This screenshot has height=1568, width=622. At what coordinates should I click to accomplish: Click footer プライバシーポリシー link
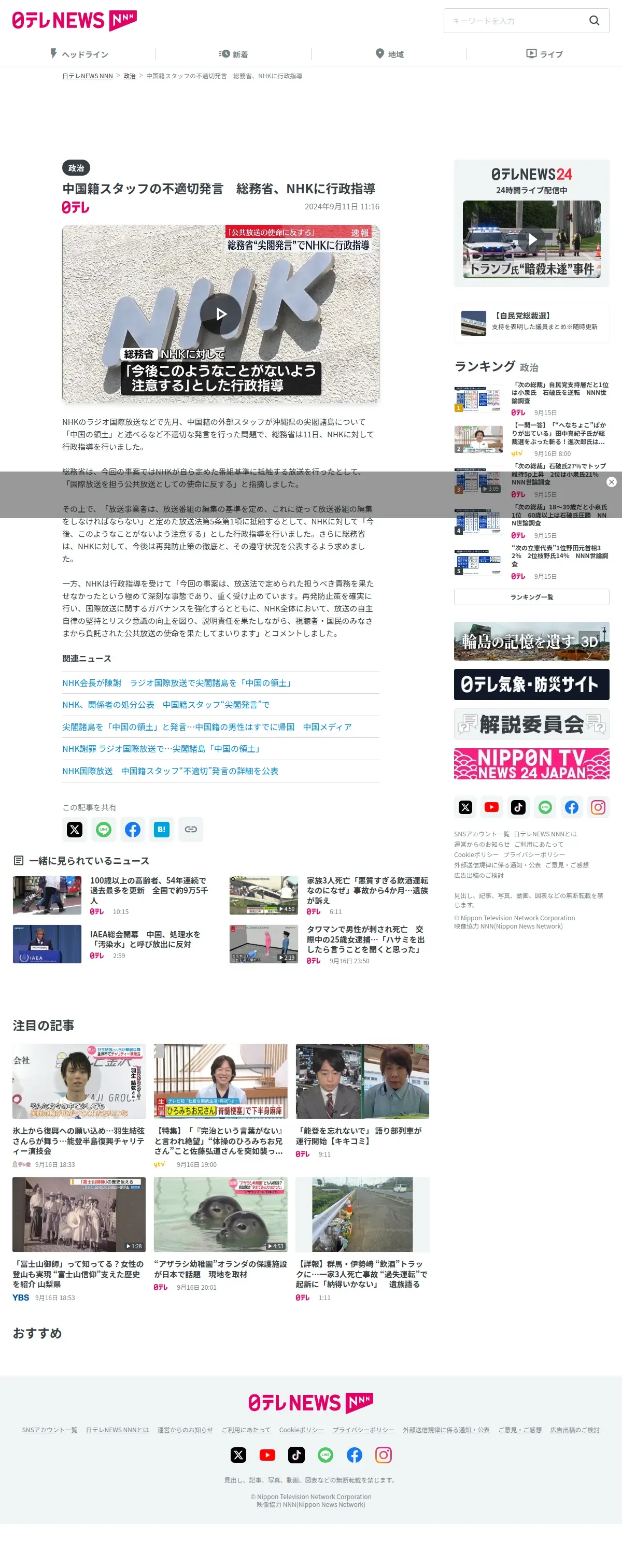pyautogui.click(x=363, y=1430)
